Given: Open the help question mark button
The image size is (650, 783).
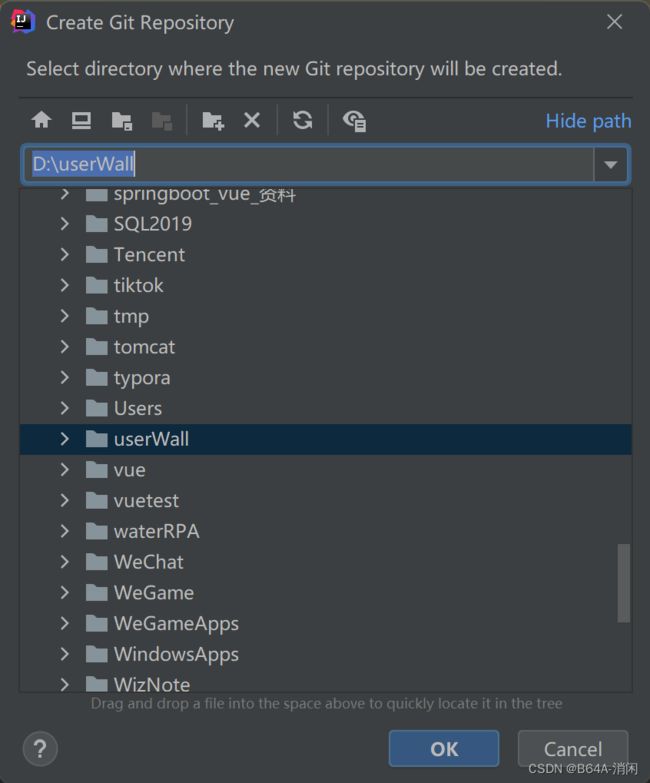Looking at the screenshot, I should pyautogui.click(x=40, y=749).
